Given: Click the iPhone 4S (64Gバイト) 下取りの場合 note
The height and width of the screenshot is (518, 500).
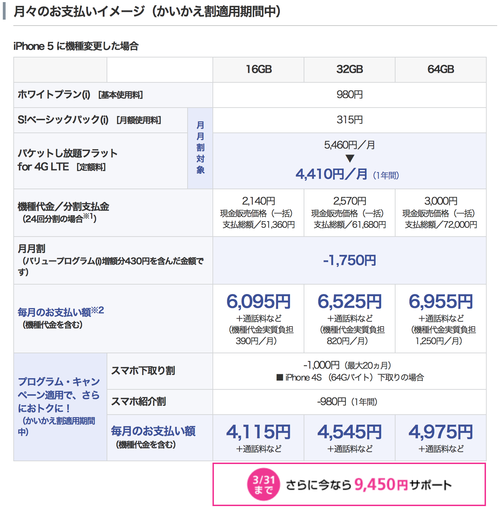Looking at the screenshot, I should (x=350, y=378).
